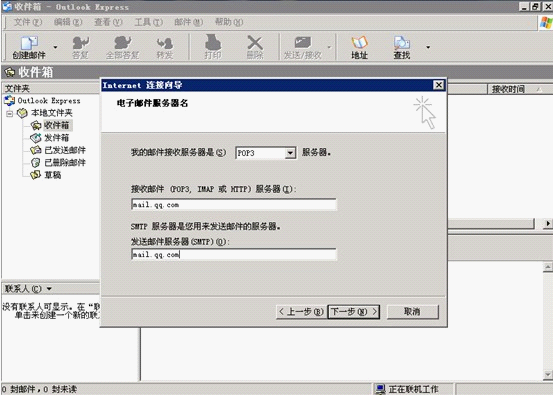Open the Edit (编辑) menu
The width and height of the screenshot is (554, 396).
click(68, 22)
